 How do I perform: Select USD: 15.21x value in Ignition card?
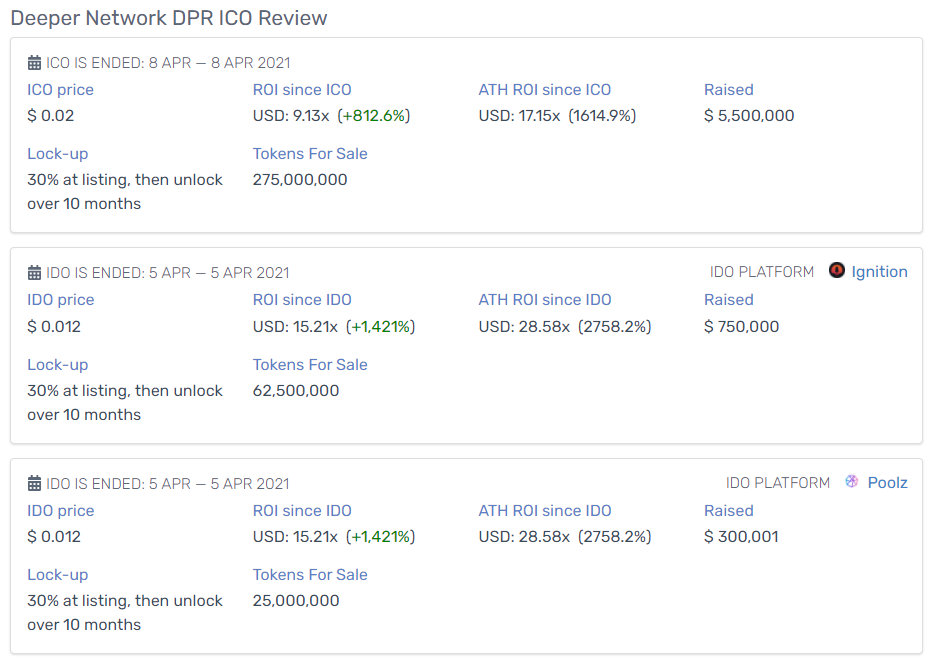[295, 326]
